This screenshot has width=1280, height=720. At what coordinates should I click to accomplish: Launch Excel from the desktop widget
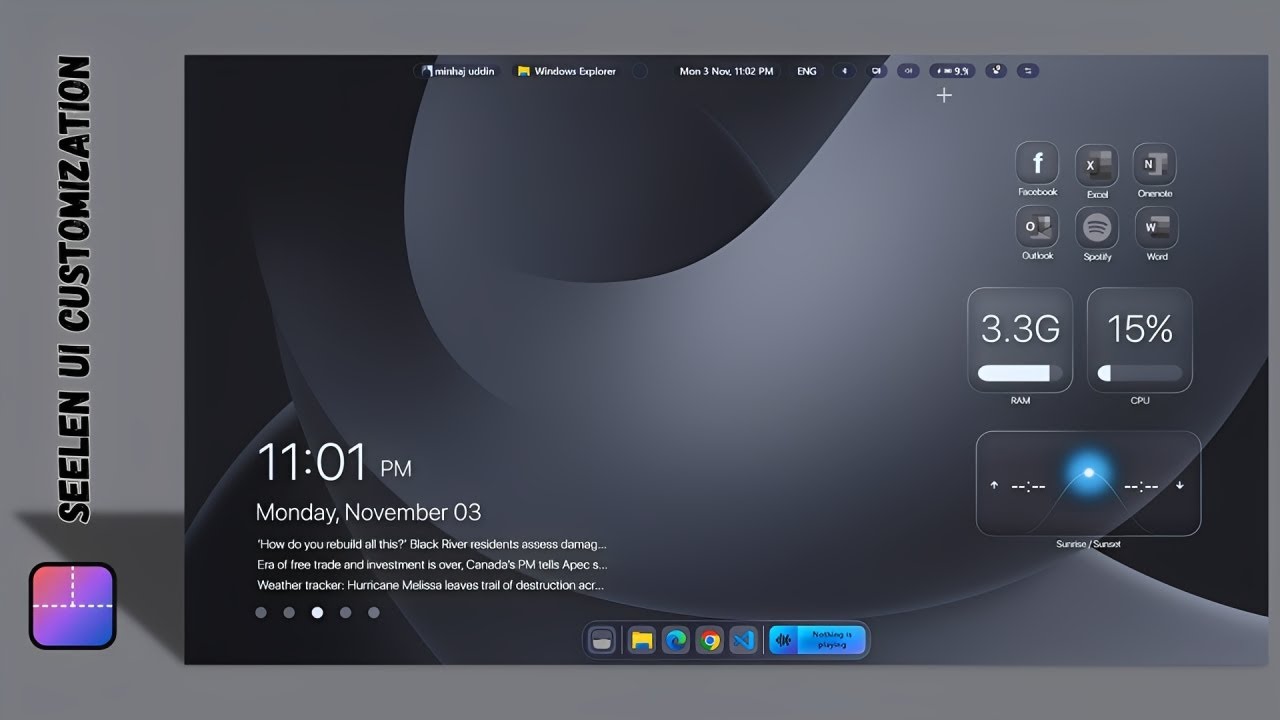(x=1096, y=165)
